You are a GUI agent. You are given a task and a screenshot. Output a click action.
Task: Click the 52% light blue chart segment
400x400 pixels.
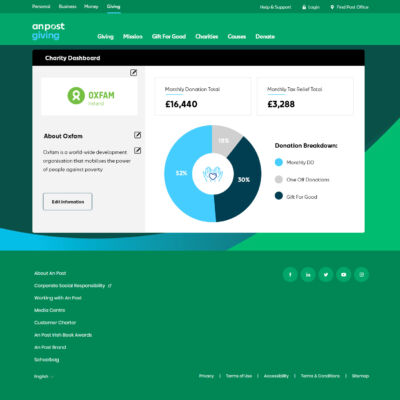pyautogui.click(x=182, y=173)
